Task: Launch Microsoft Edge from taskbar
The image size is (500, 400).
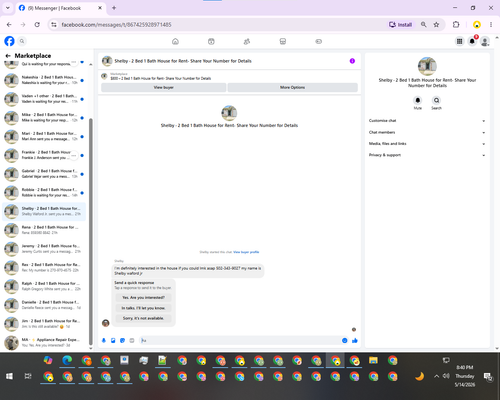Action: pyautogui.click(x=67, y=360)
